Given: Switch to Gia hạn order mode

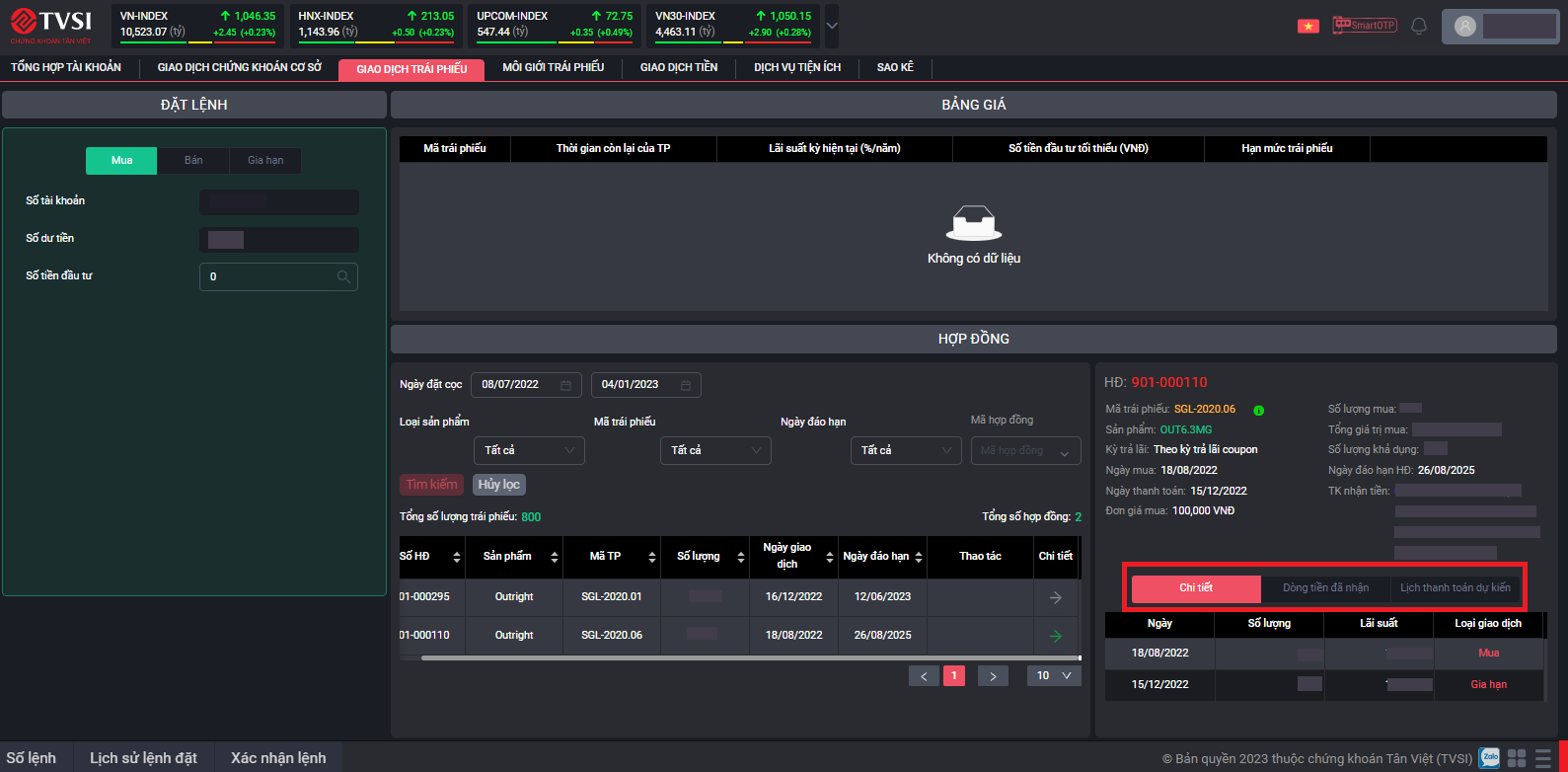Looking at the screenshot, I should click(x=265, y=161).
